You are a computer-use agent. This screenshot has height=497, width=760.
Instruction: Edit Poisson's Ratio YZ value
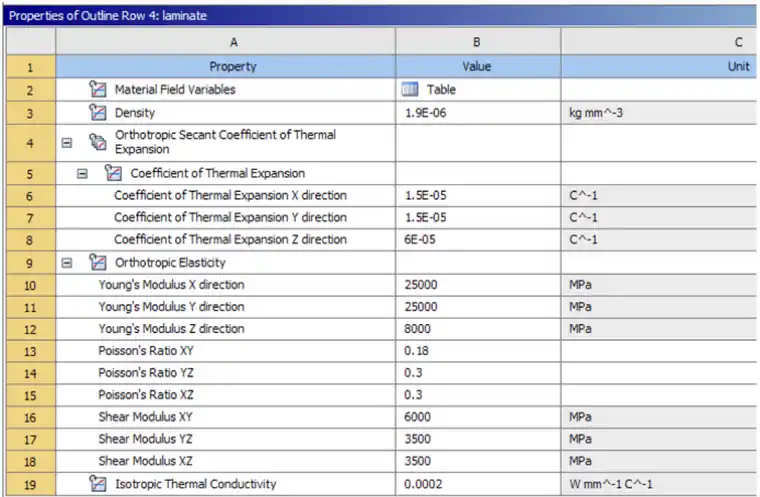click(478, 373)
